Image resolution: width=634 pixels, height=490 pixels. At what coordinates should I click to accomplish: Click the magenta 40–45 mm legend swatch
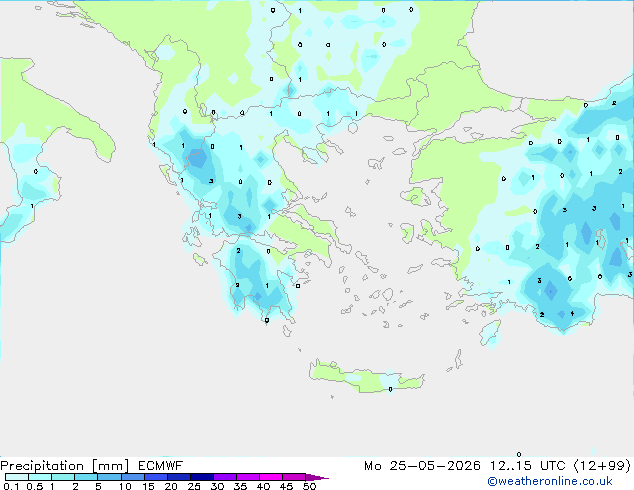pyautogui.click(x=271, y=477)
